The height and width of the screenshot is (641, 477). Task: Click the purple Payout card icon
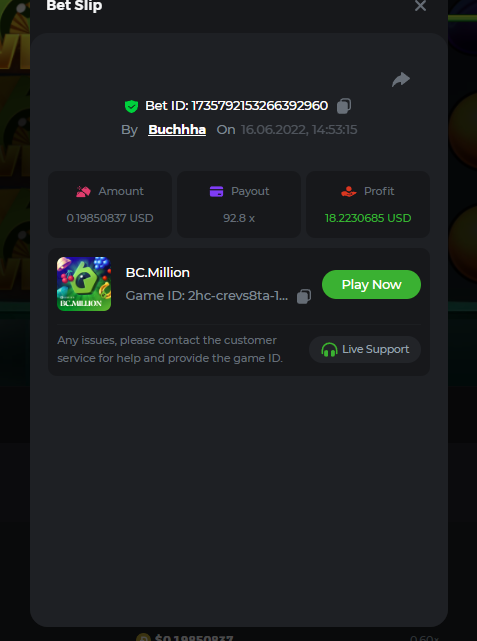(x=216, y=191)
